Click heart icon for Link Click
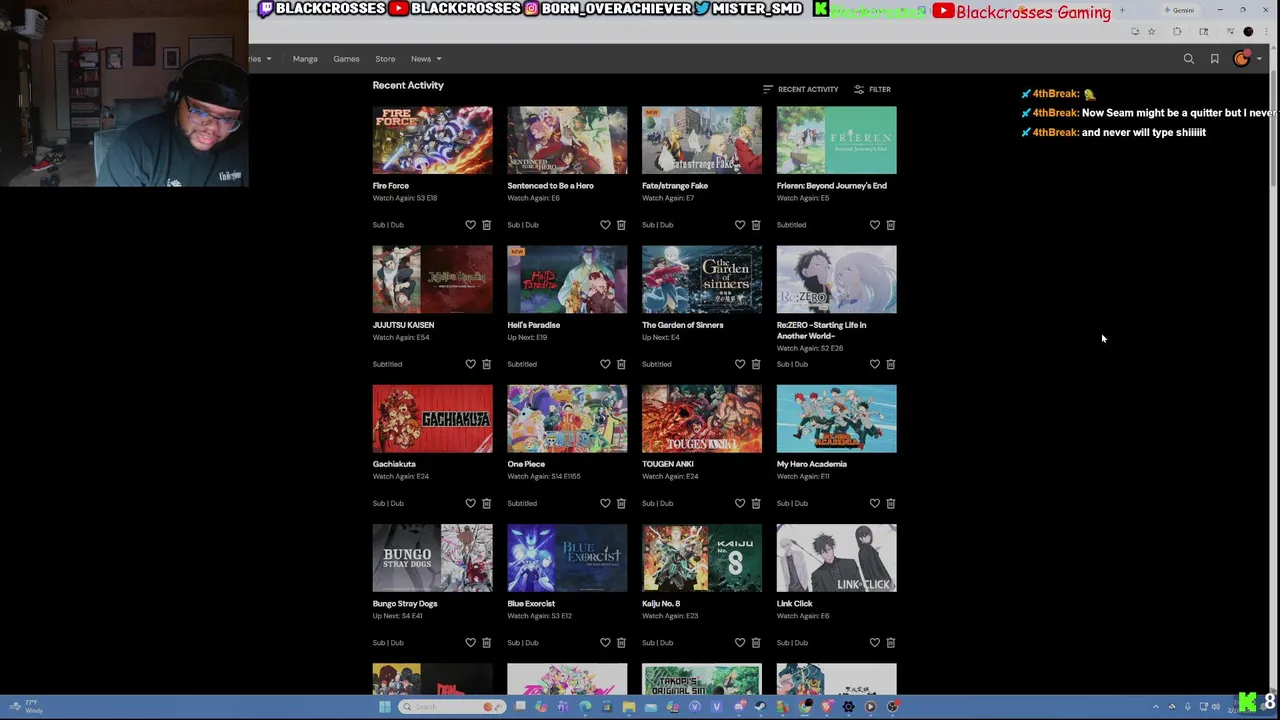Screen dimensions: 1280x720 point(874,643)
